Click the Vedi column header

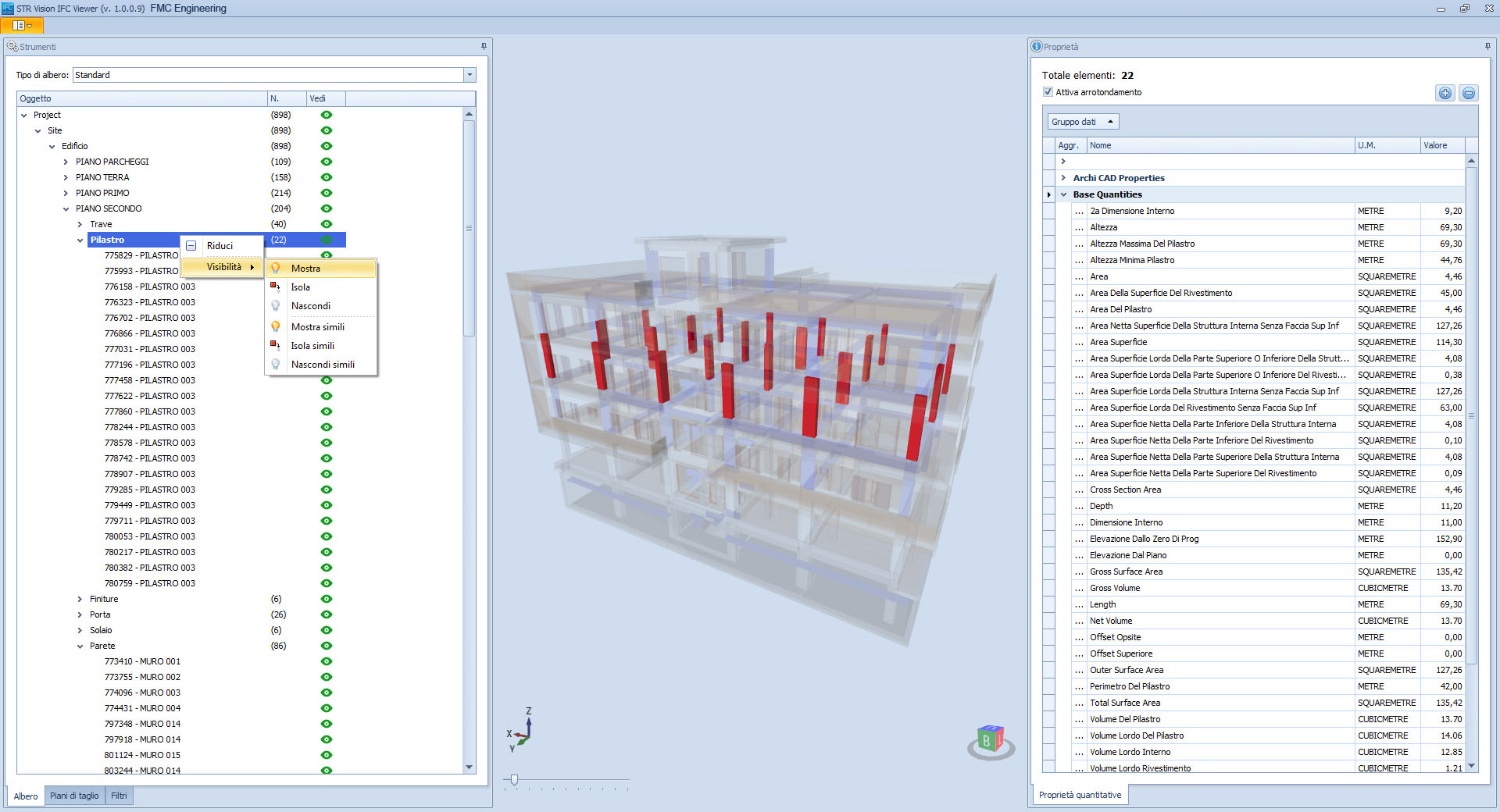tap(326, 98)
